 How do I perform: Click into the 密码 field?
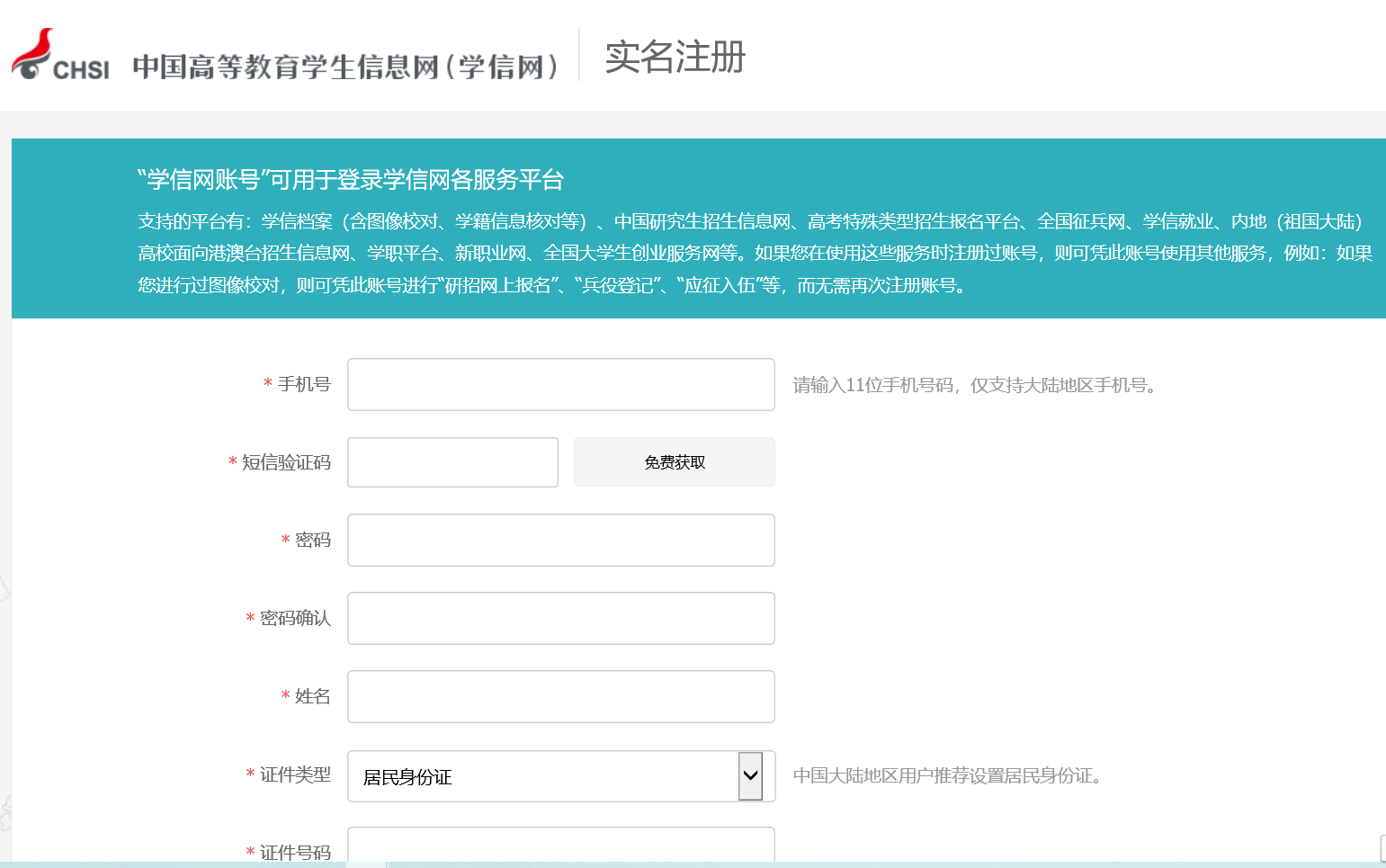[x=560, y=541]
